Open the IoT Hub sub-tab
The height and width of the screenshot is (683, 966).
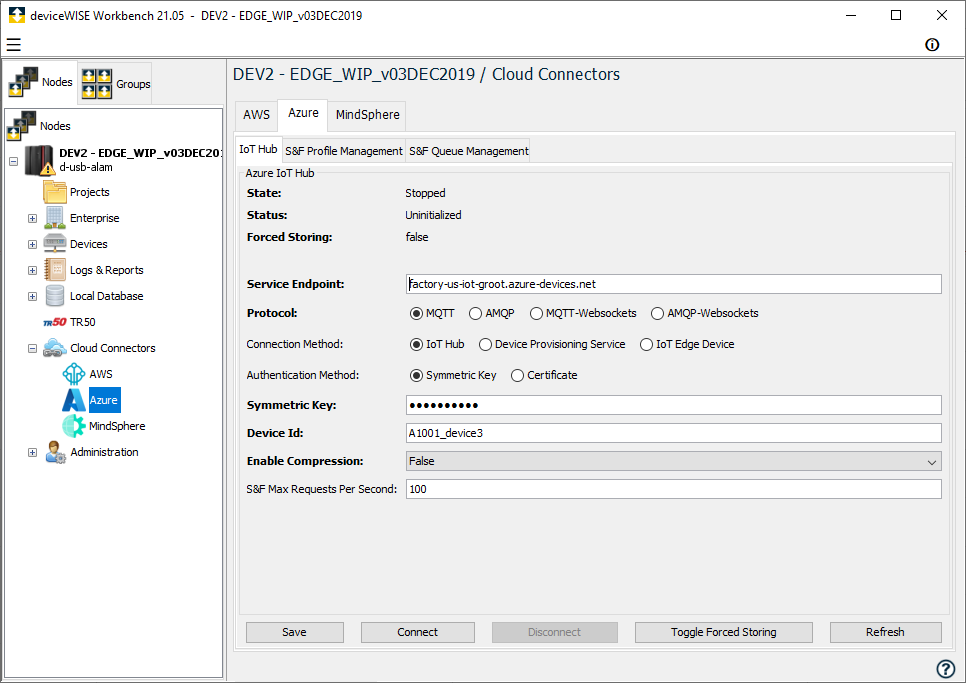(258, 150)
